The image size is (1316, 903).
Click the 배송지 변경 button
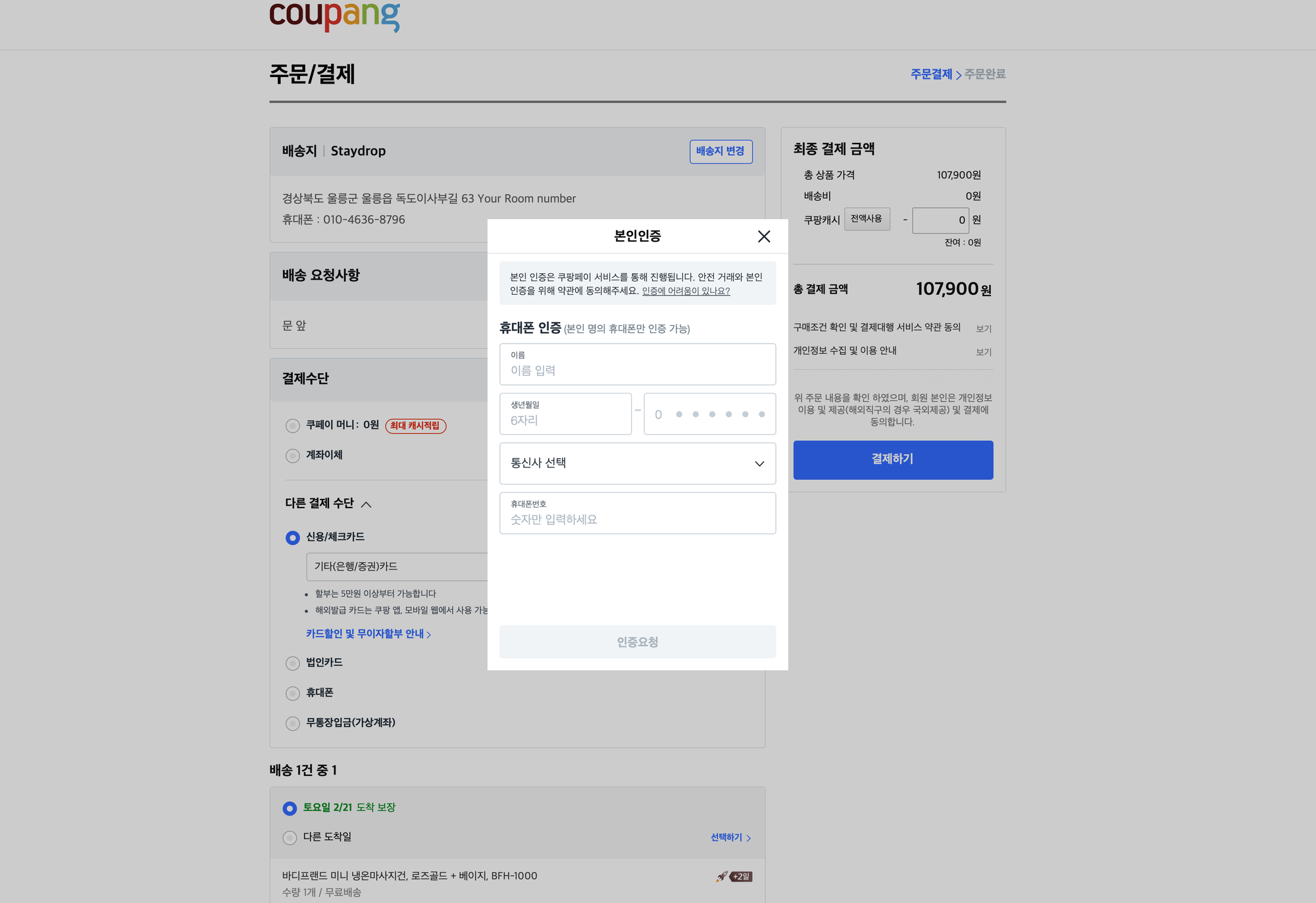click(721, 151)
